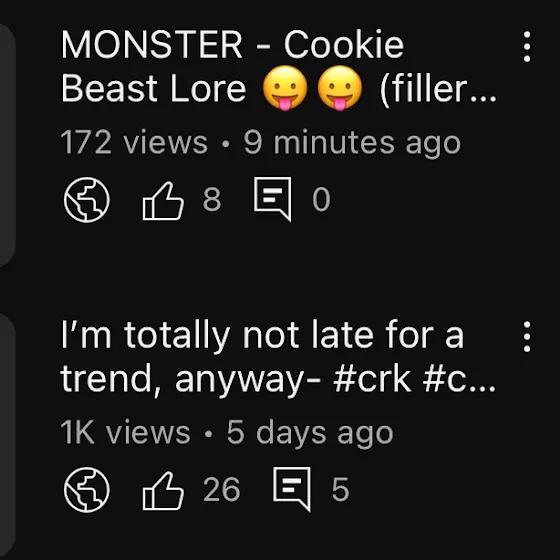Open comments icon with 0 comments

272,199
